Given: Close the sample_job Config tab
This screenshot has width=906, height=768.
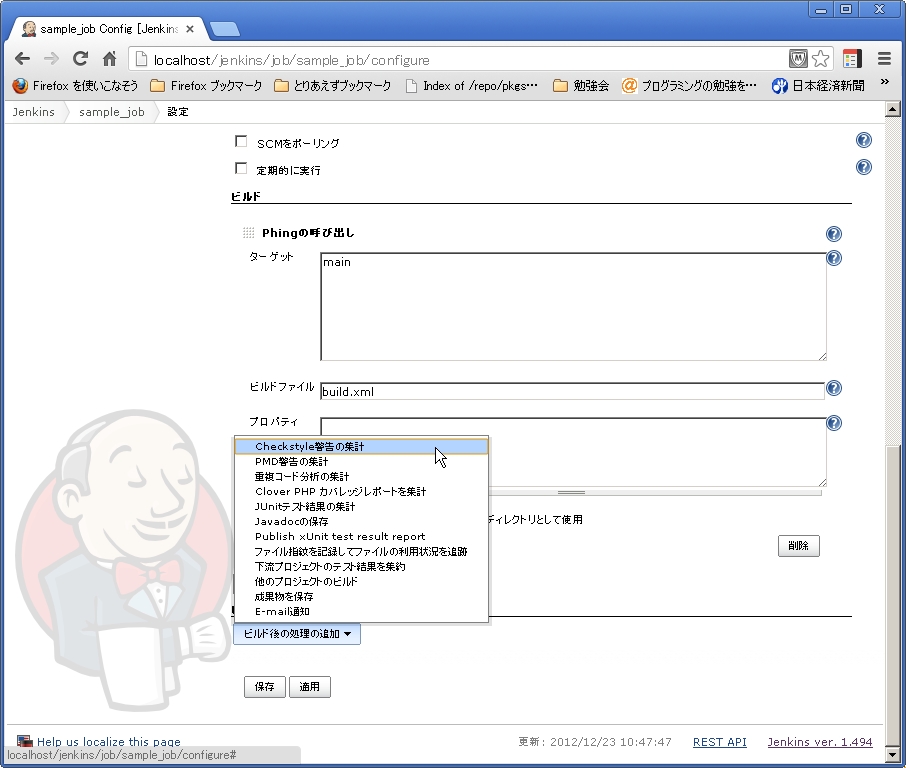Looking at the screenshot, I should tap(190, 29).
